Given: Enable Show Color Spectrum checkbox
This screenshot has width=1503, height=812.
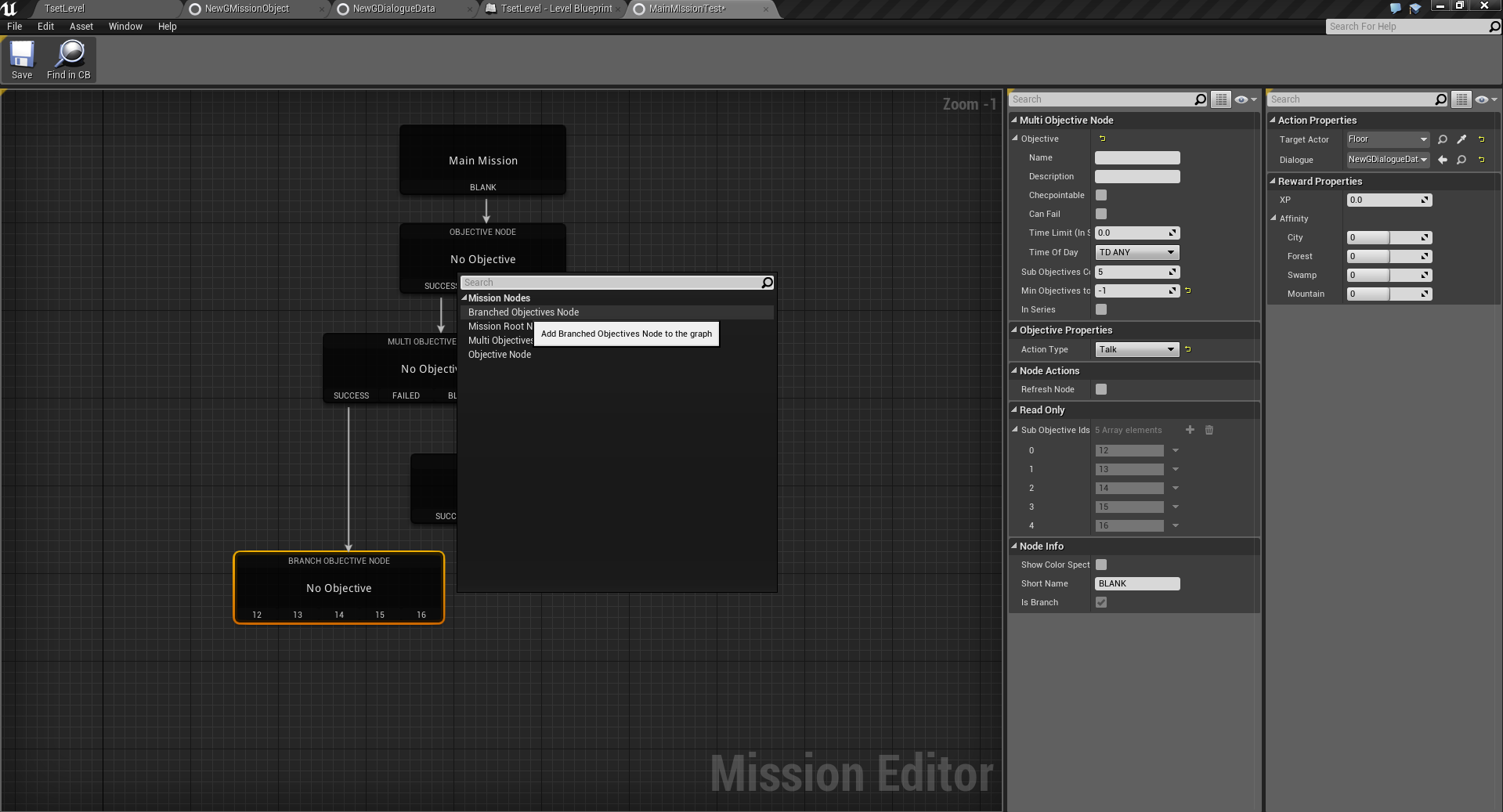Looking at the screenshot, I should point(1101,565).
